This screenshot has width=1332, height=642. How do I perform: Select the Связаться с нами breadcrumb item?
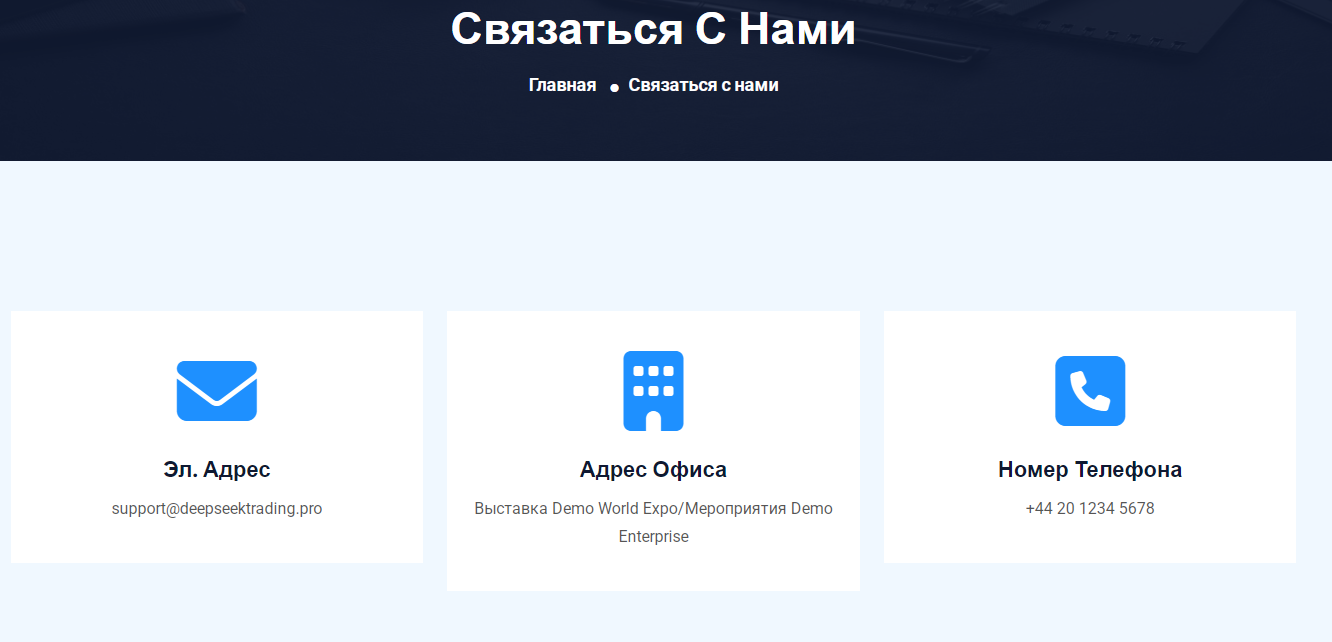pyautogui.click(x=703, y=85)
